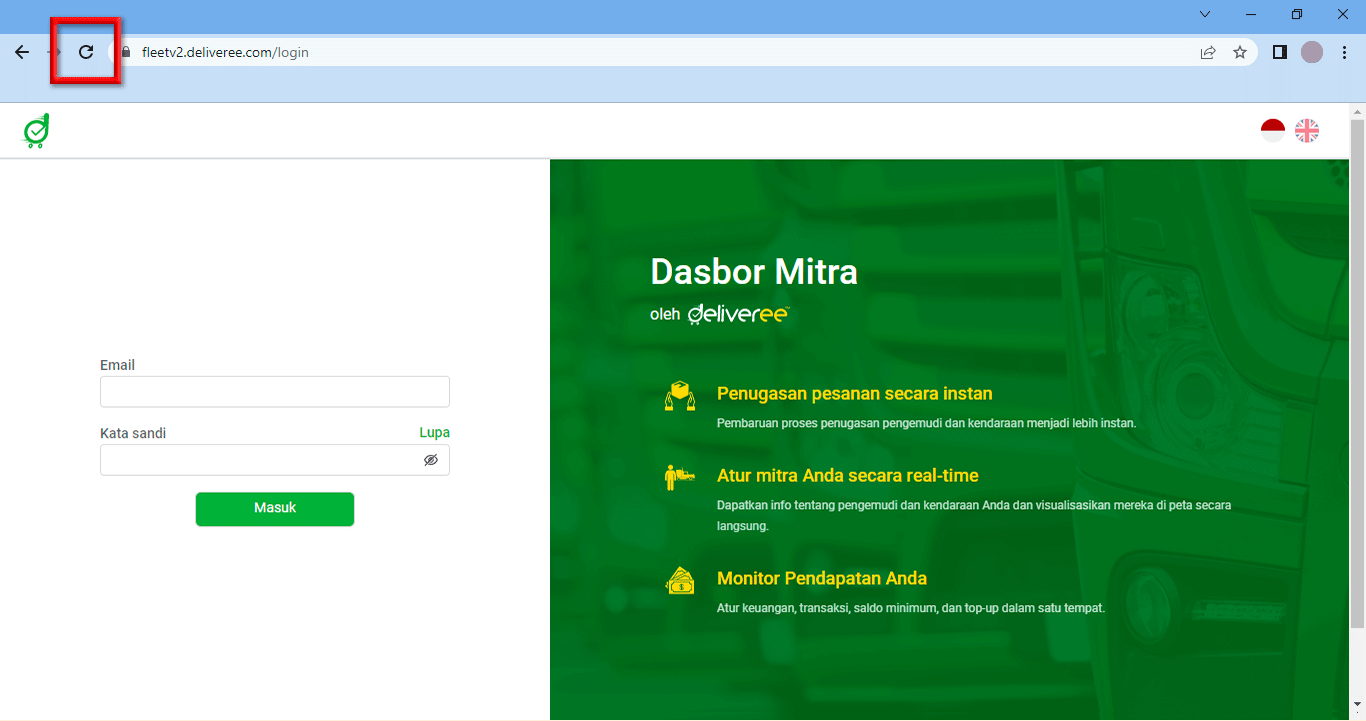Open the Chrome profile avatar
Screen dimensions: 1366x721
click(x=1312, y=52)
